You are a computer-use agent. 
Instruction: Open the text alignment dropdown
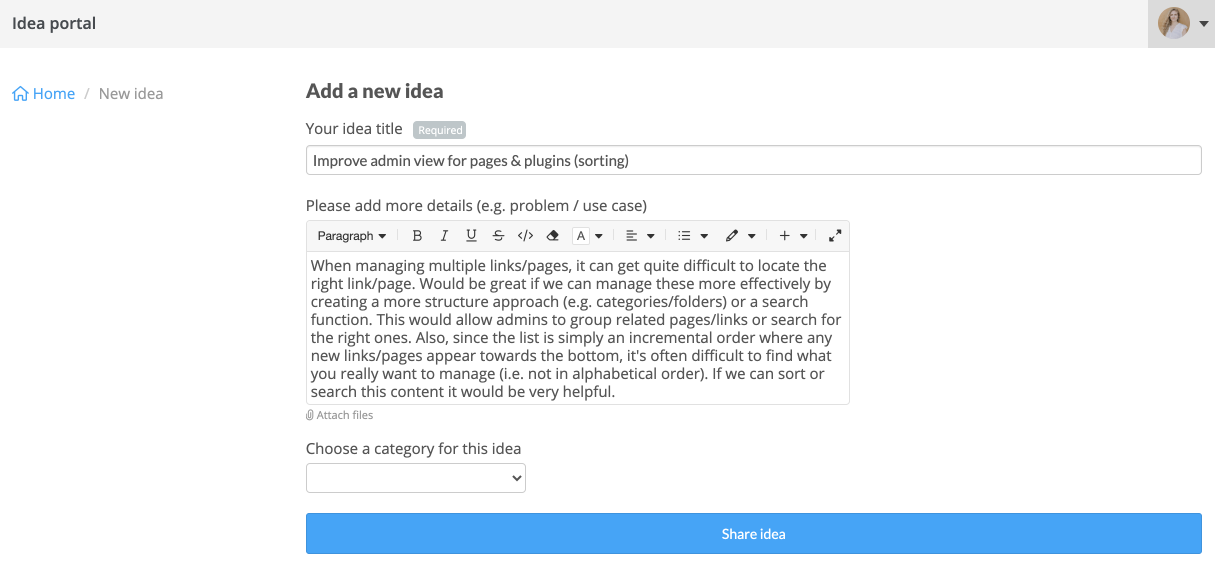[640, 236]
